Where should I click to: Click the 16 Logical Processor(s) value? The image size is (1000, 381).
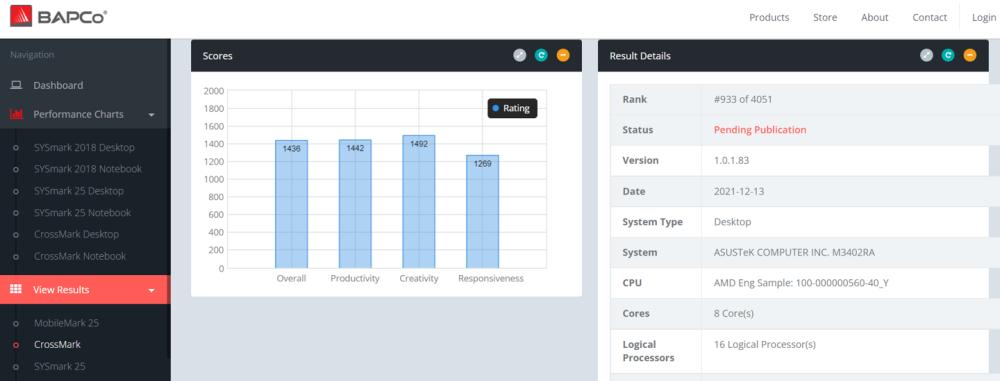[x=765, y=345]
